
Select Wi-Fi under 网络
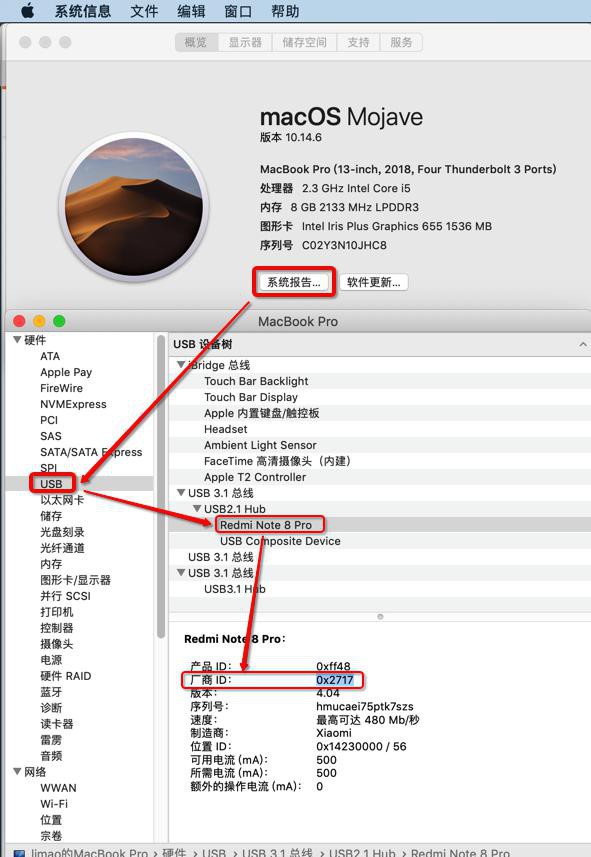click(x=54, y=803)
